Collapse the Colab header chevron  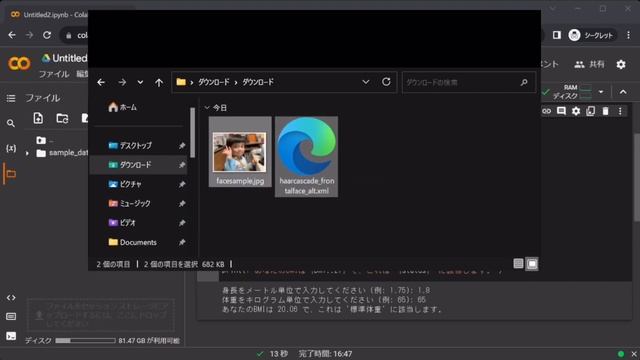pos(623,92)
